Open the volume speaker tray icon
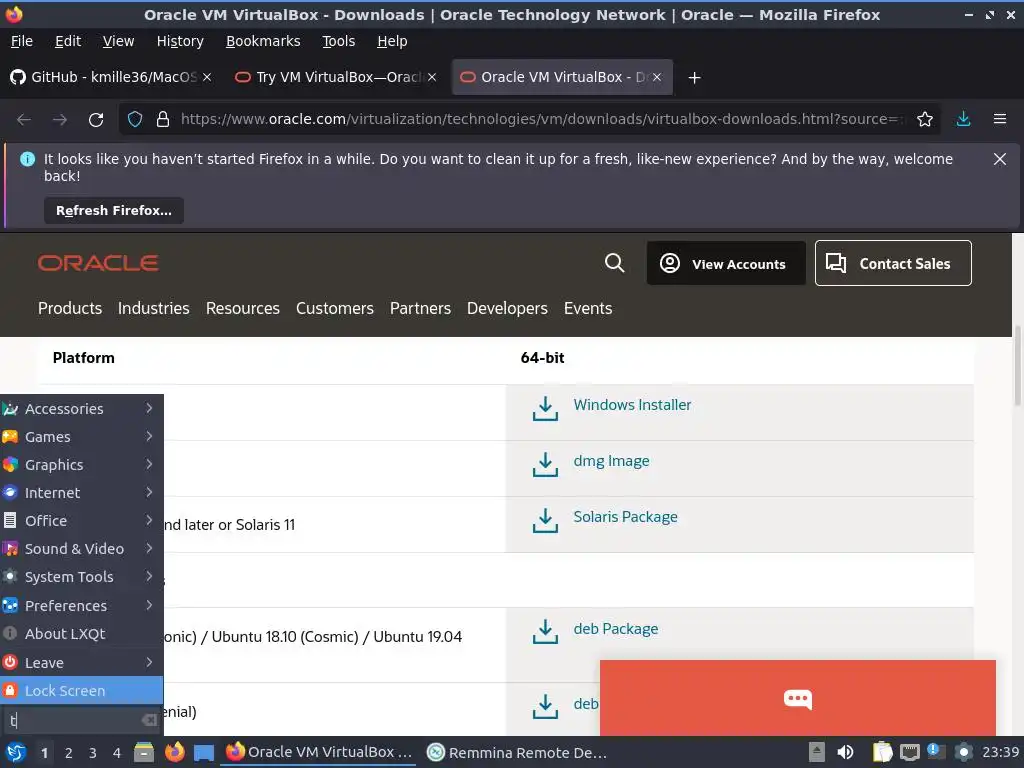 pos(845,752)
